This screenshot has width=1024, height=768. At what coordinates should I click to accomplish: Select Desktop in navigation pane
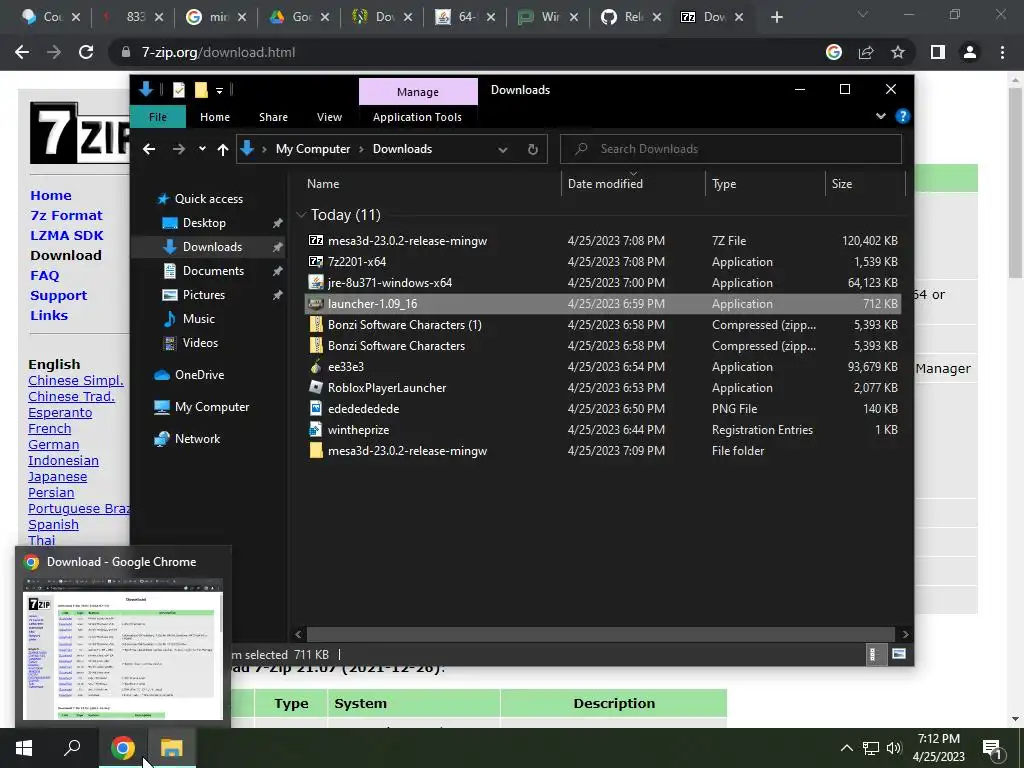tap(204, 223)
